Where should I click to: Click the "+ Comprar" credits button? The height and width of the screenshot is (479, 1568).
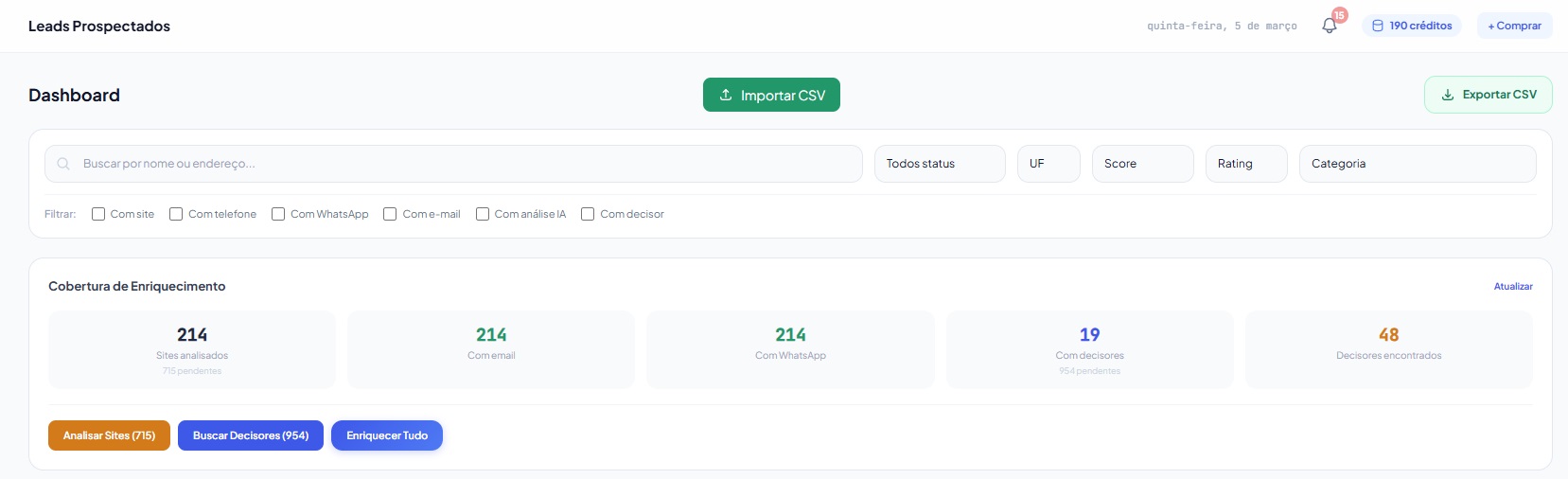tap(1514, 27)
